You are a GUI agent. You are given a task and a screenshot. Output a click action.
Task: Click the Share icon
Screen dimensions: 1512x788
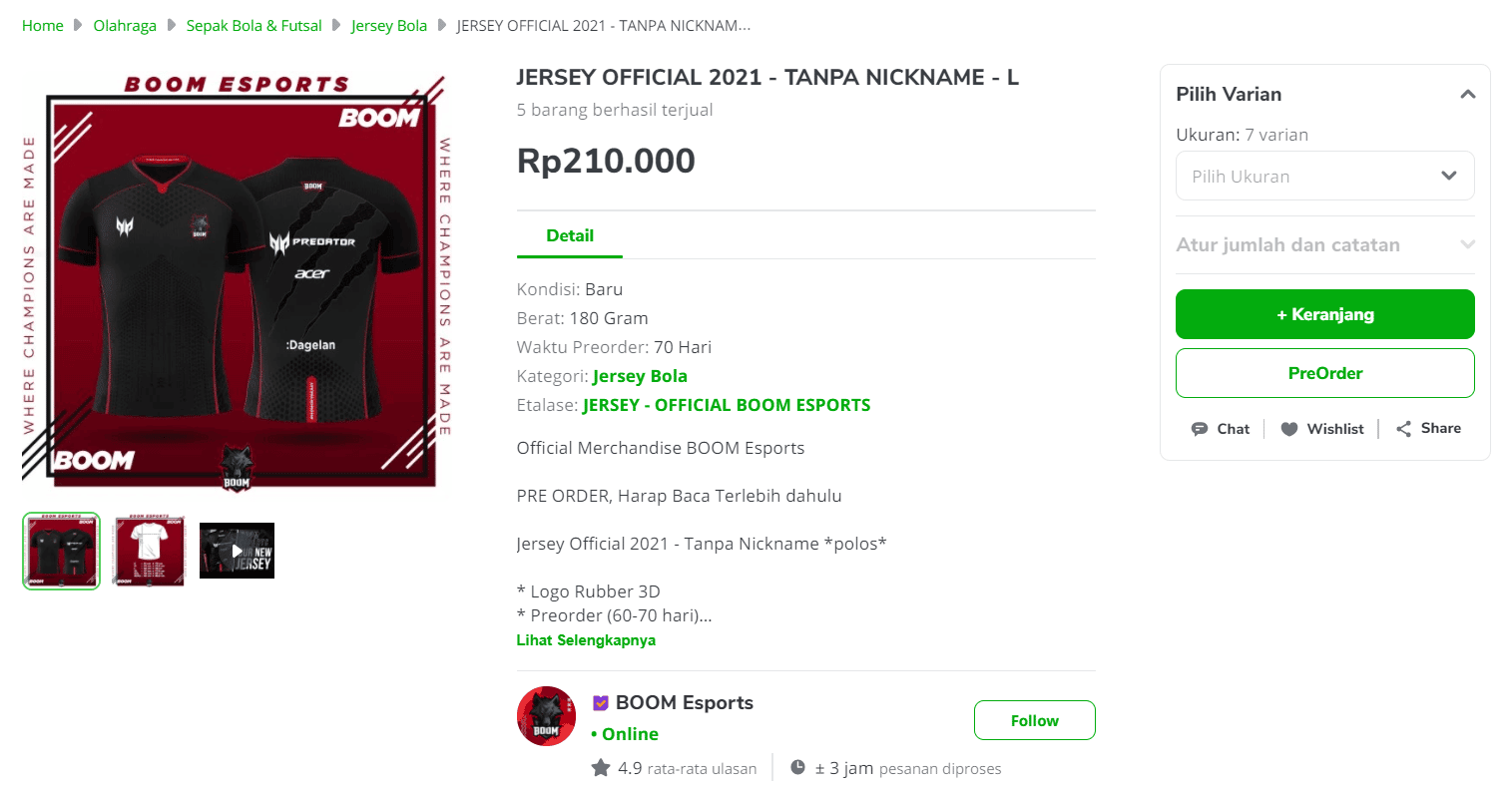pos(1403,429)
